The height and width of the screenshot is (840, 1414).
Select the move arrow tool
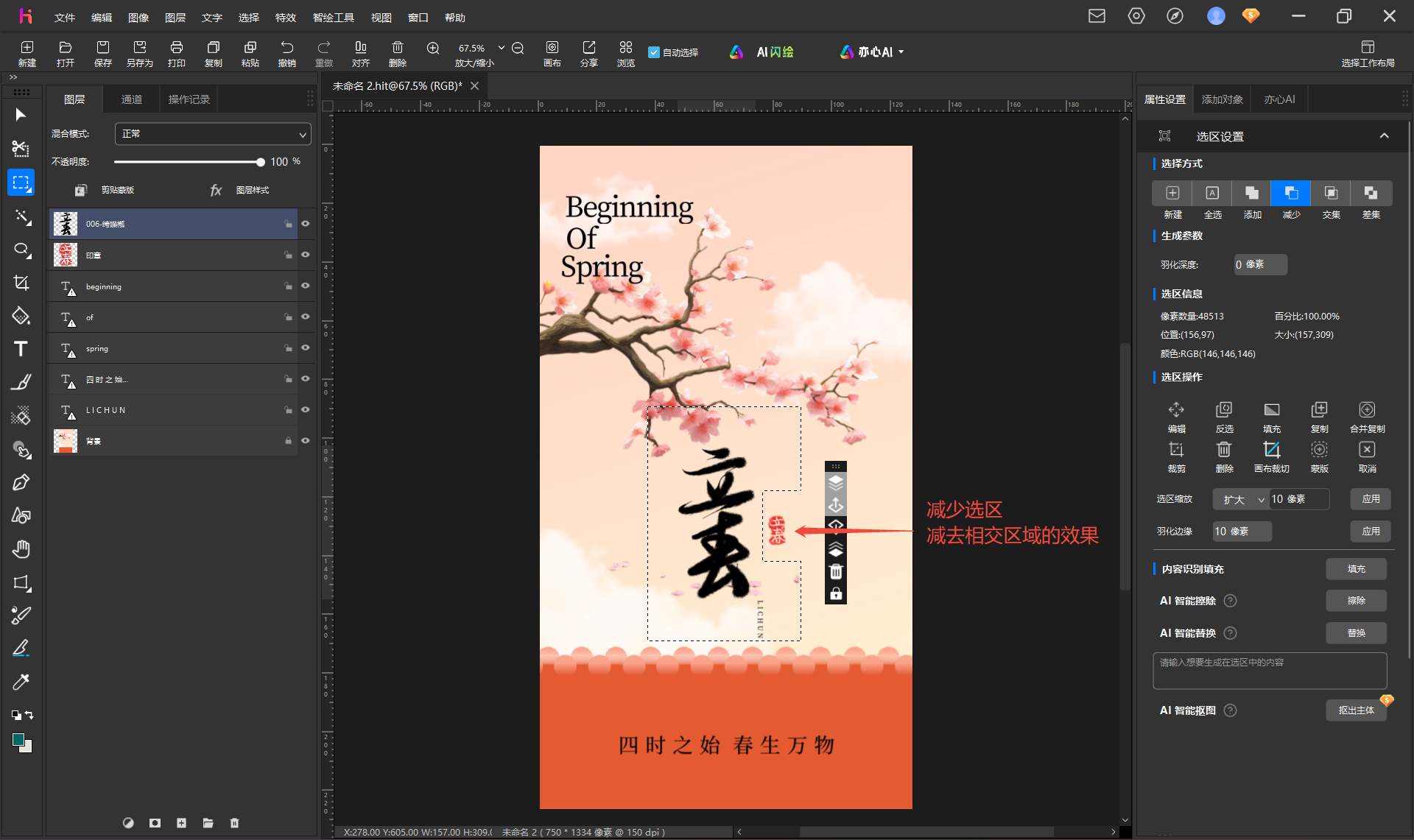21,115
